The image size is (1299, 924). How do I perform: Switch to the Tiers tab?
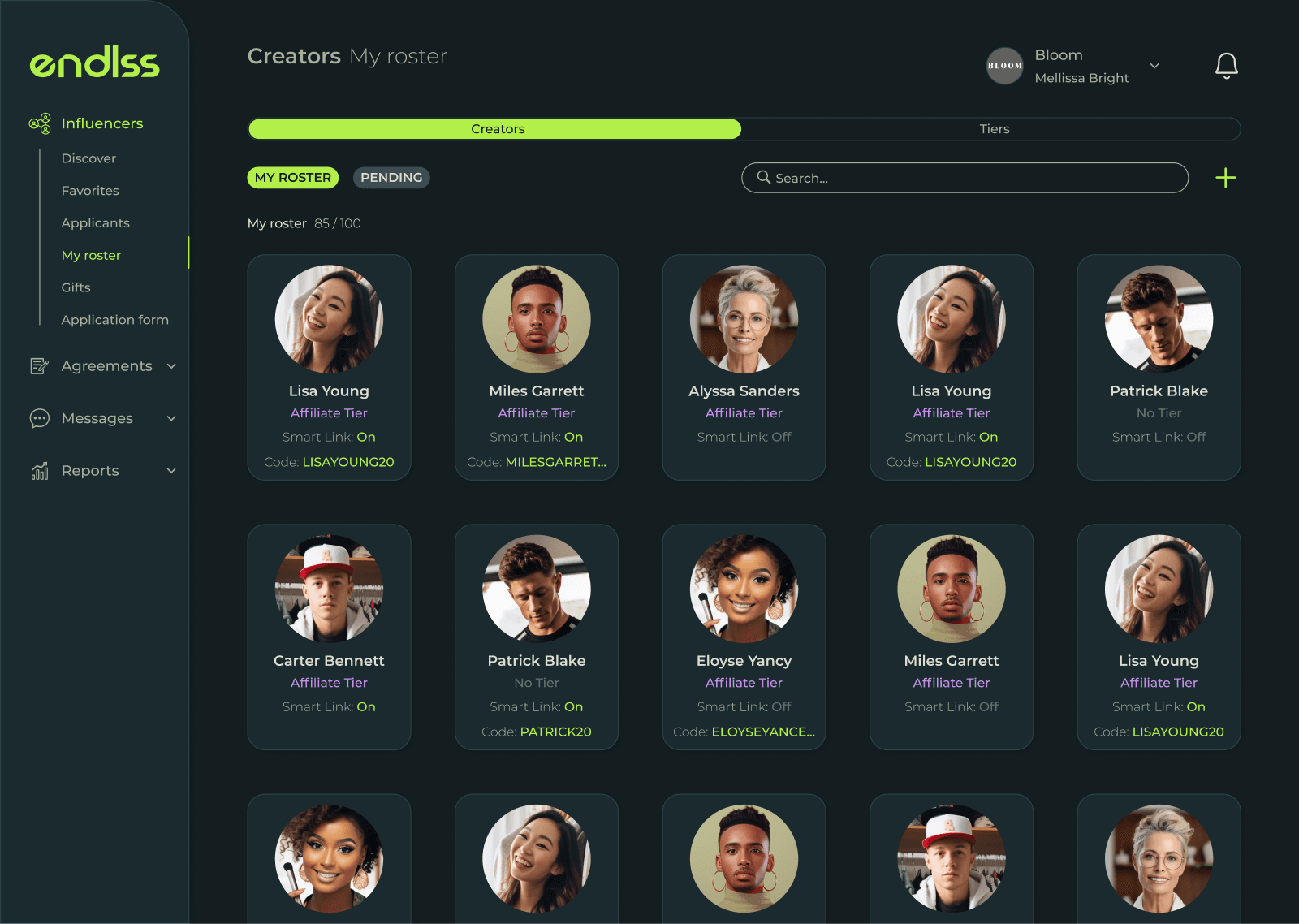(x=994, y=129)
